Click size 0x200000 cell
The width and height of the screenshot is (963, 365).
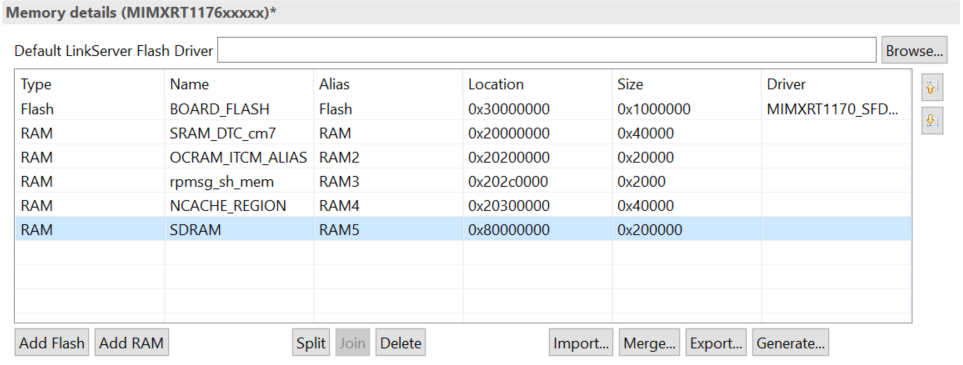[687, 230]
